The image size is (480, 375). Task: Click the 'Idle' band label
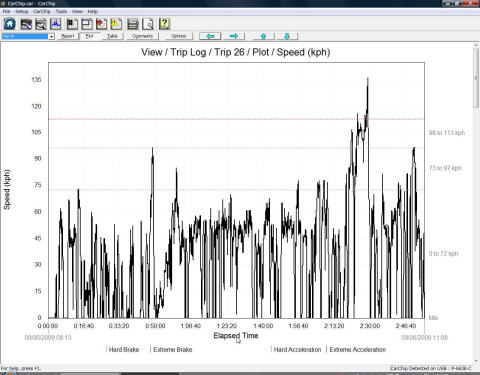433,318
